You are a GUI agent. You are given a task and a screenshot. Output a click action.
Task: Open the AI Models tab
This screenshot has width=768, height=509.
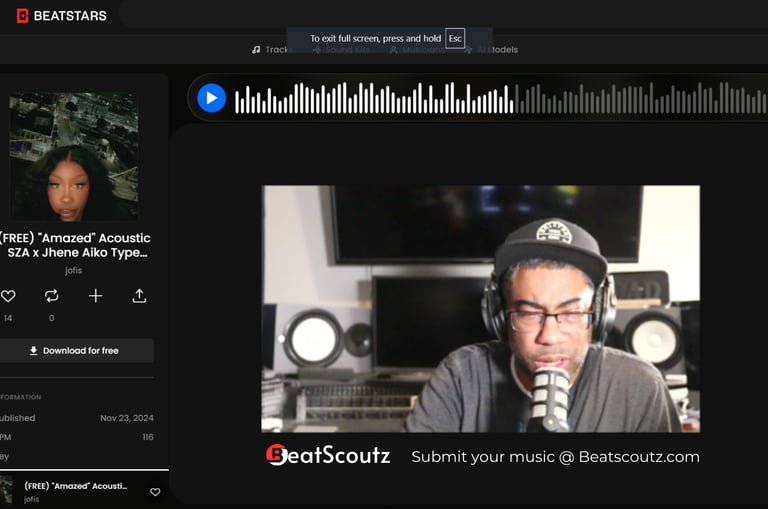pos(491,49)
